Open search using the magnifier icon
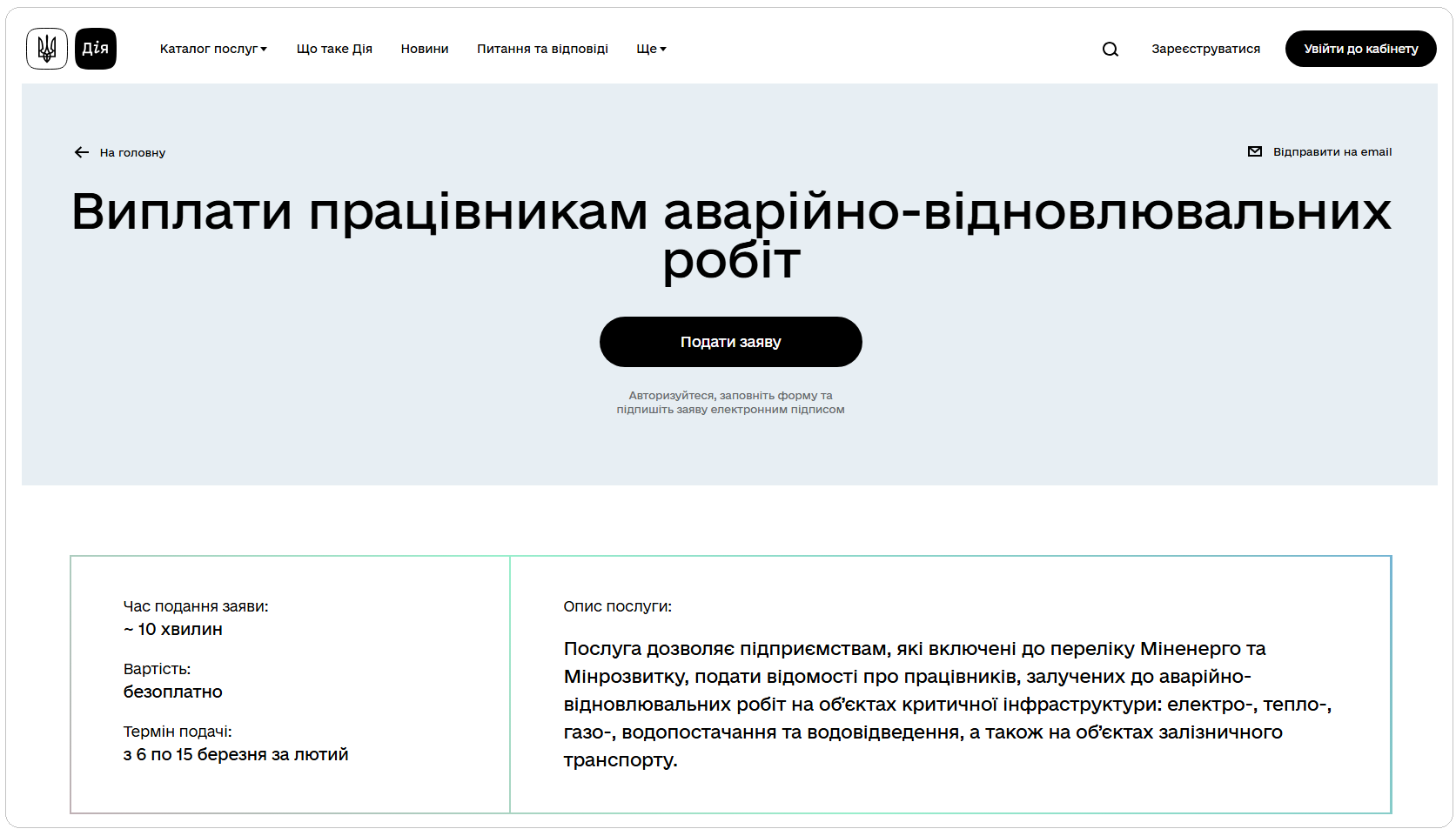This screenshot has height=829, width=1456. pyautogui.click(x=1110, y=49)
